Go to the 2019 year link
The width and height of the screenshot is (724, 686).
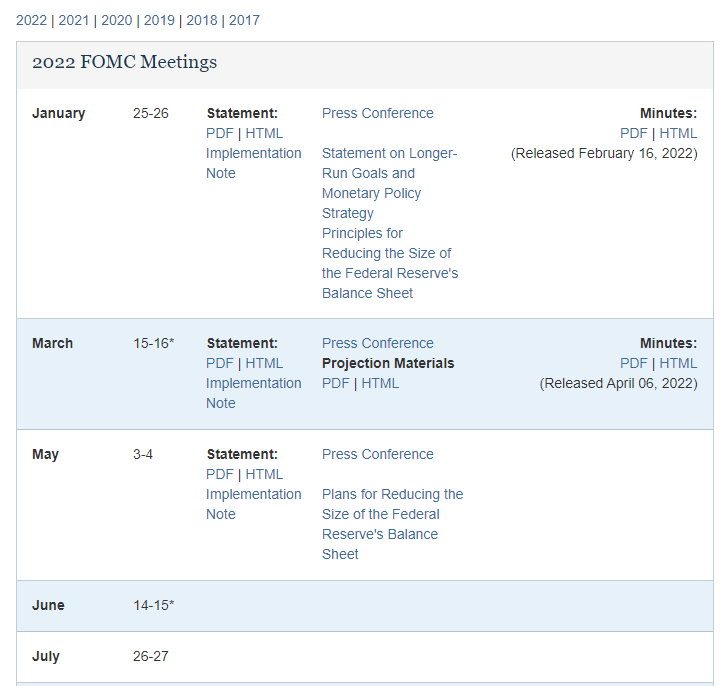(159, 20)
